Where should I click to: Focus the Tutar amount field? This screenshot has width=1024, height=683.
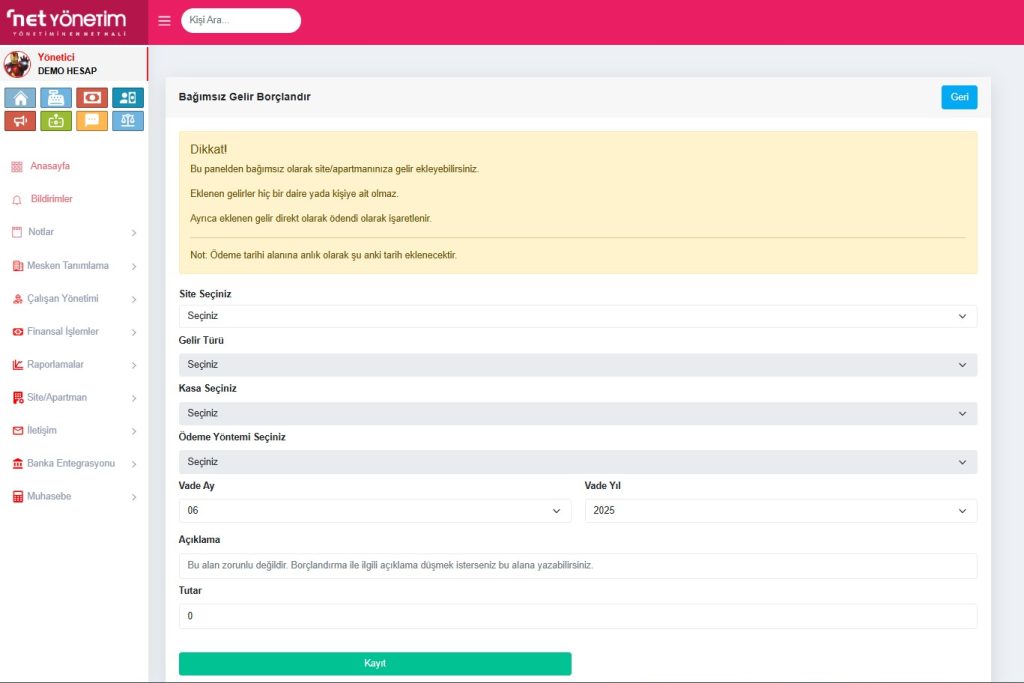click(577, 616)
